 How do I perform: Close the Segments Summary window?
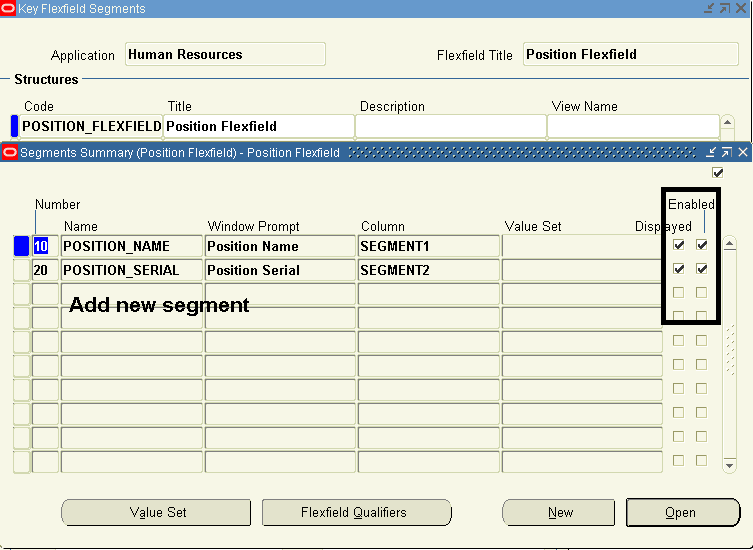click(742, 153)
